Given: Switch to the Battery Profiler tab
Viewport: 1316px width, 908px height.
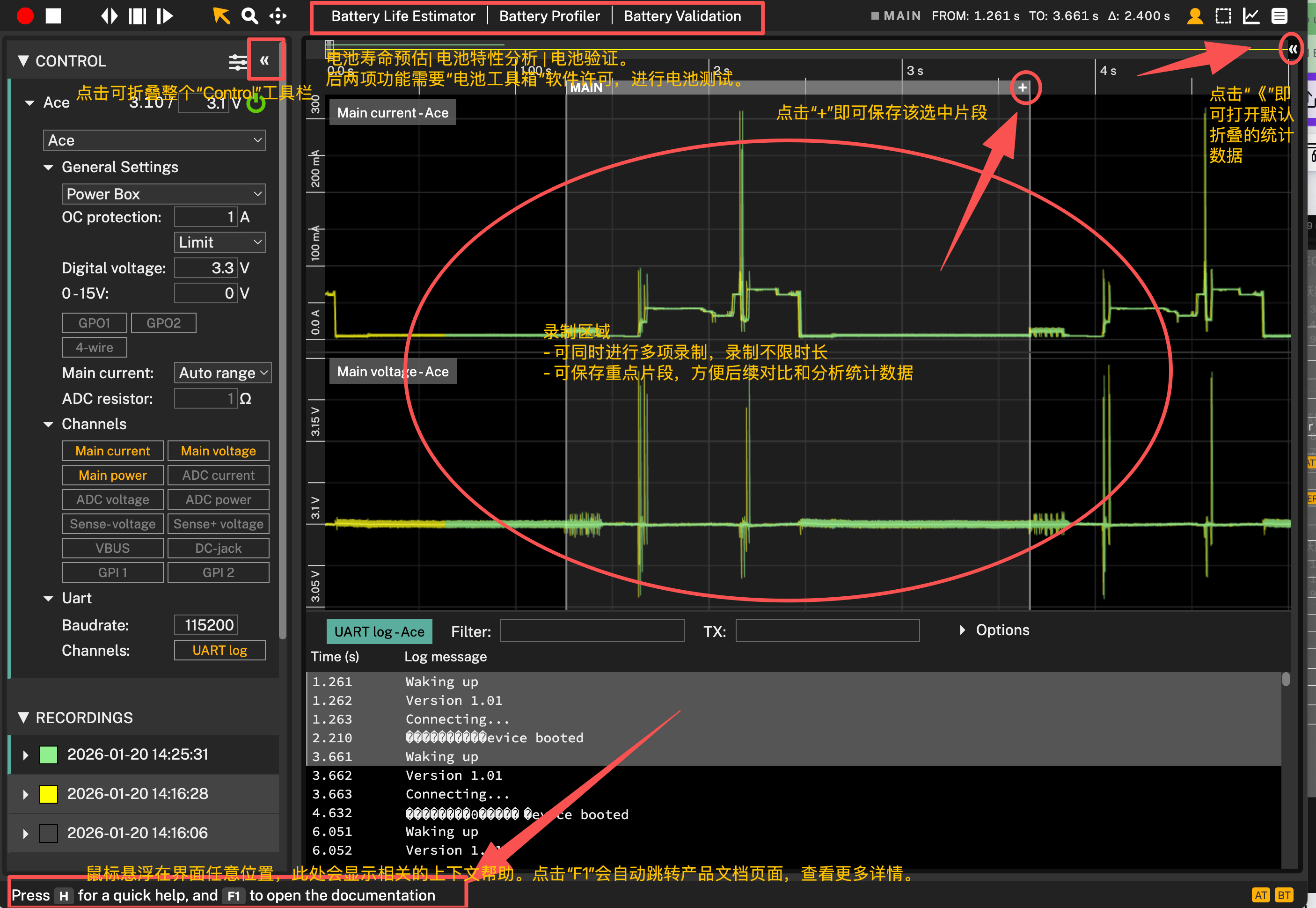Looking at the screenshot, I should coord(549,15).
